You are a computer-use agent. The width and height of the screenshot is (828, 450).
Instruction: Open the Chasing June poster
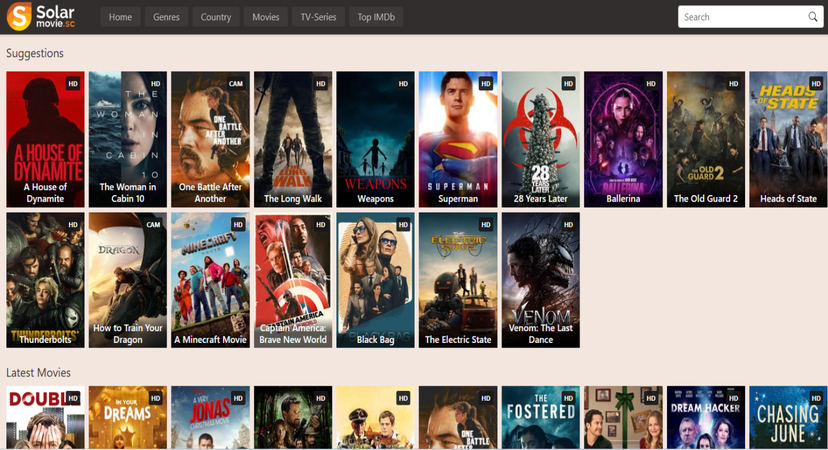pos(788,417)
